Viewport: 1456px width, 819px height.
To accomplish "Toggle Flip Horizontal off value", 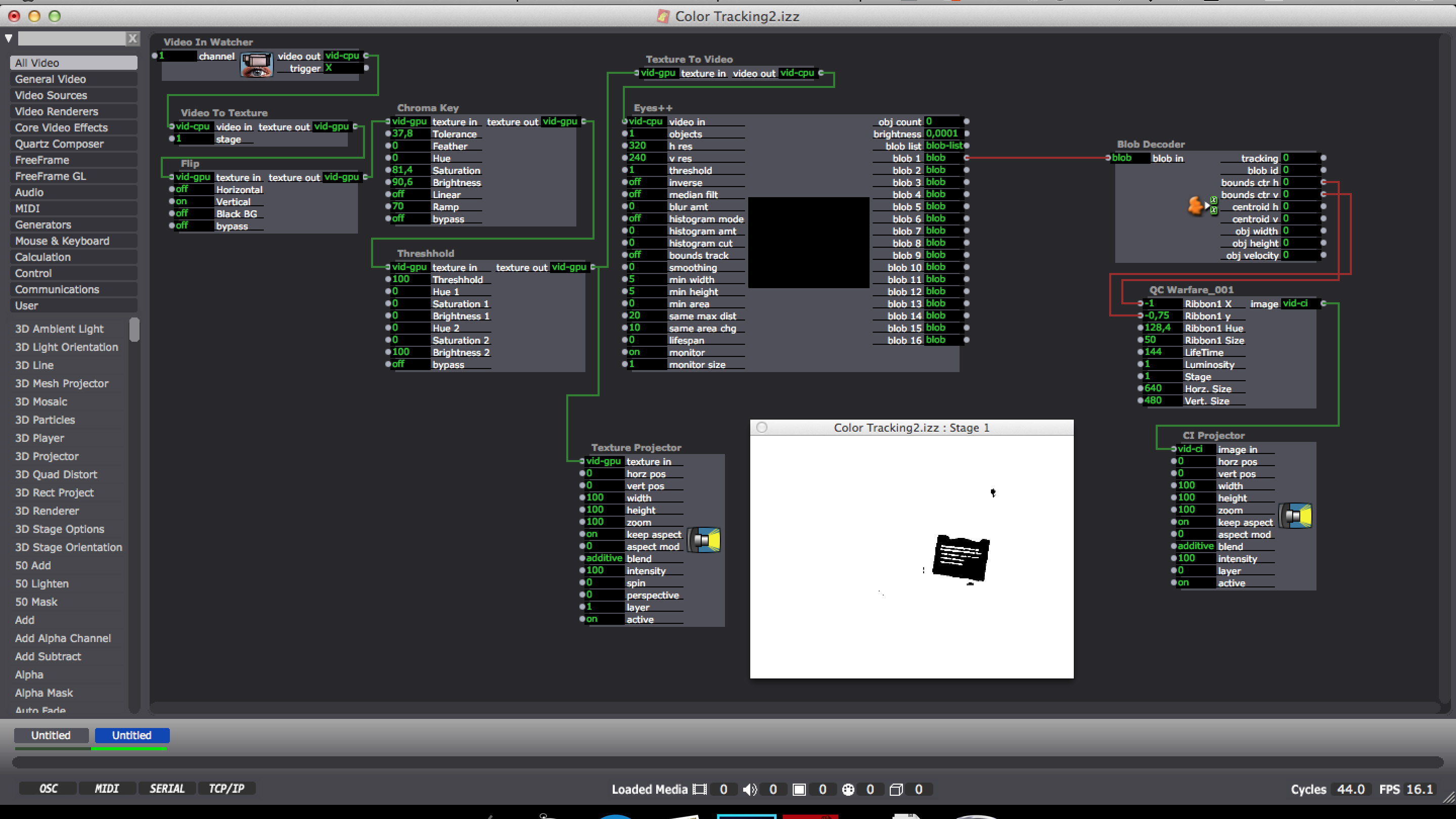I will click(x=194, y=190).
